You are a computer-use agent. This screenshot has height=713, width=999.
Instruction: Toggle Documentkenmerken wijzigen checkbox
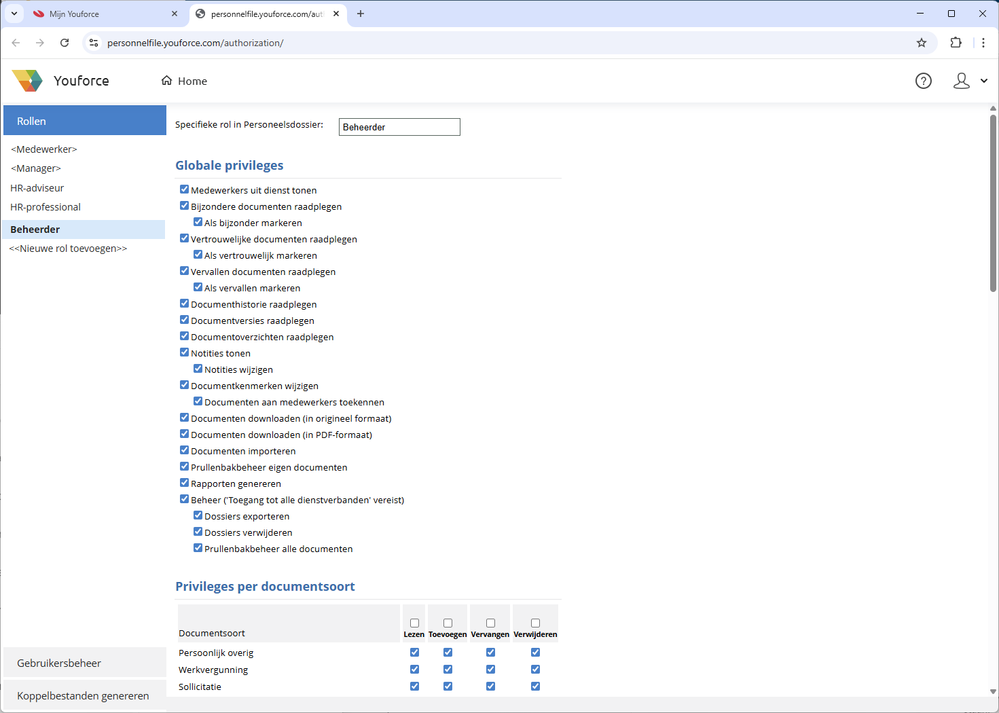coord(184,385)
